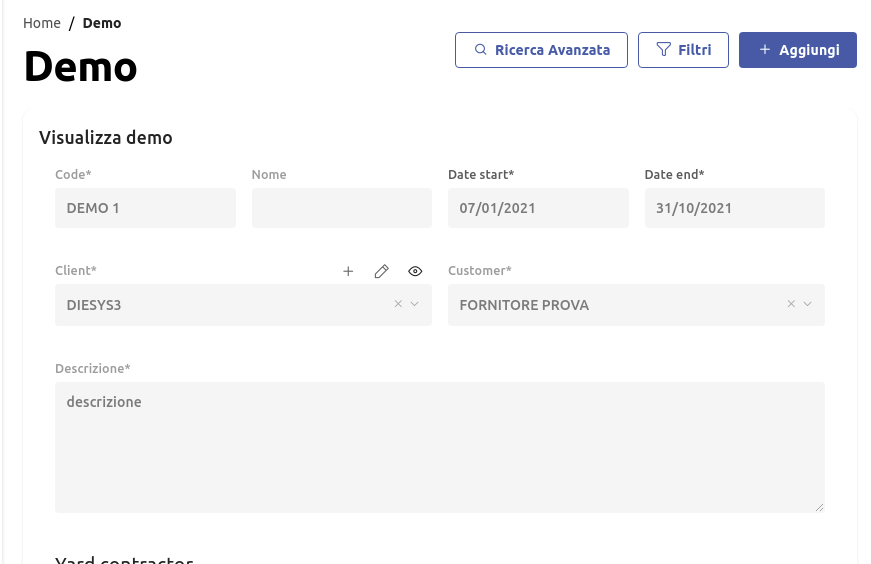Select the Date end field
This screenshot has width=871, height=564.
pos(734,208)
